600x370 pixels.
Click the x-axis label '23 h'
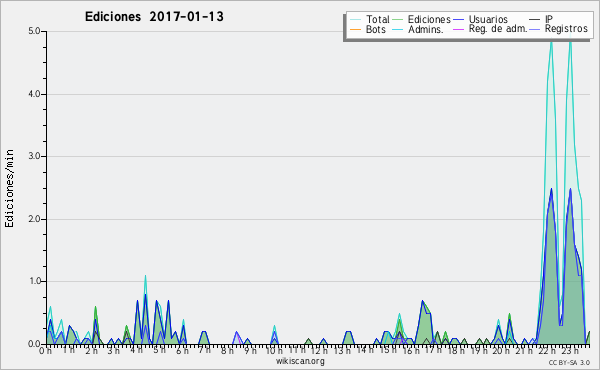[569, 351]
